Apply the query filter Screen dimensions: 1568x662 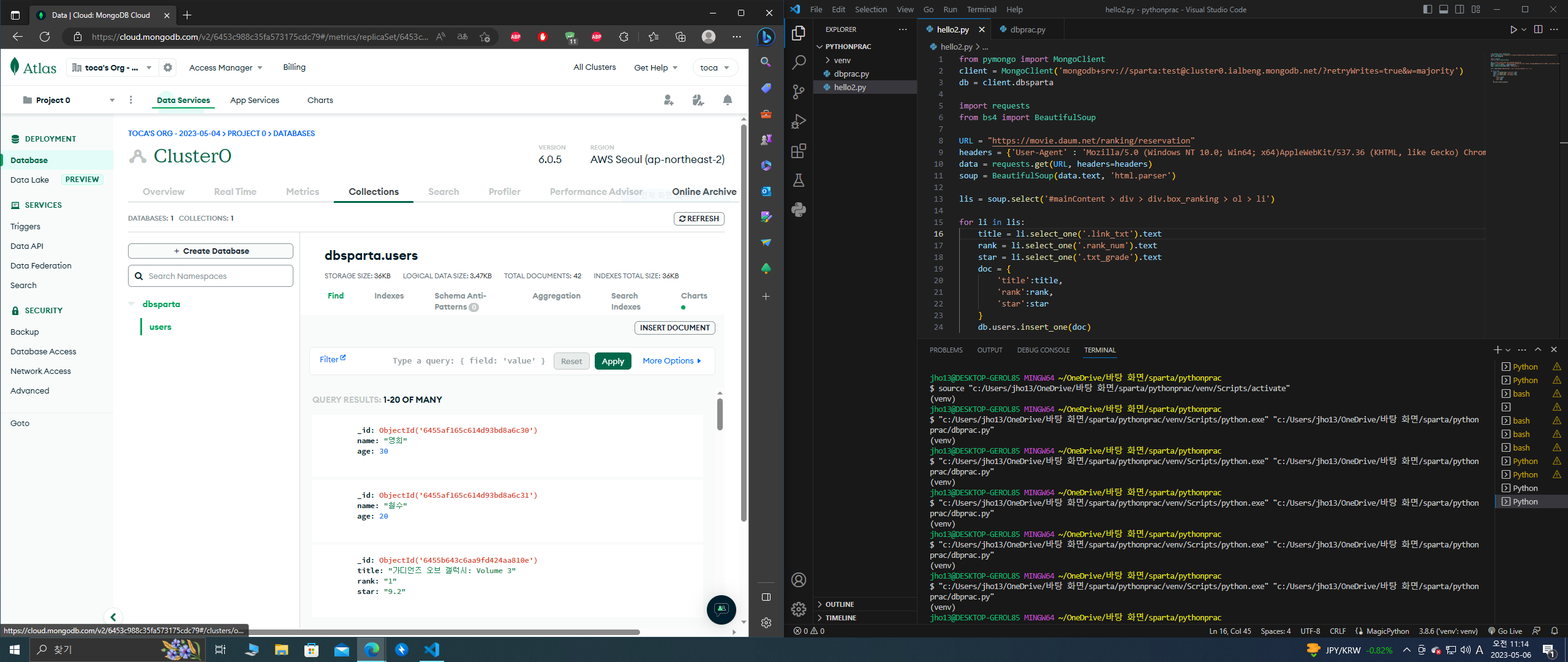pos(612,361)
